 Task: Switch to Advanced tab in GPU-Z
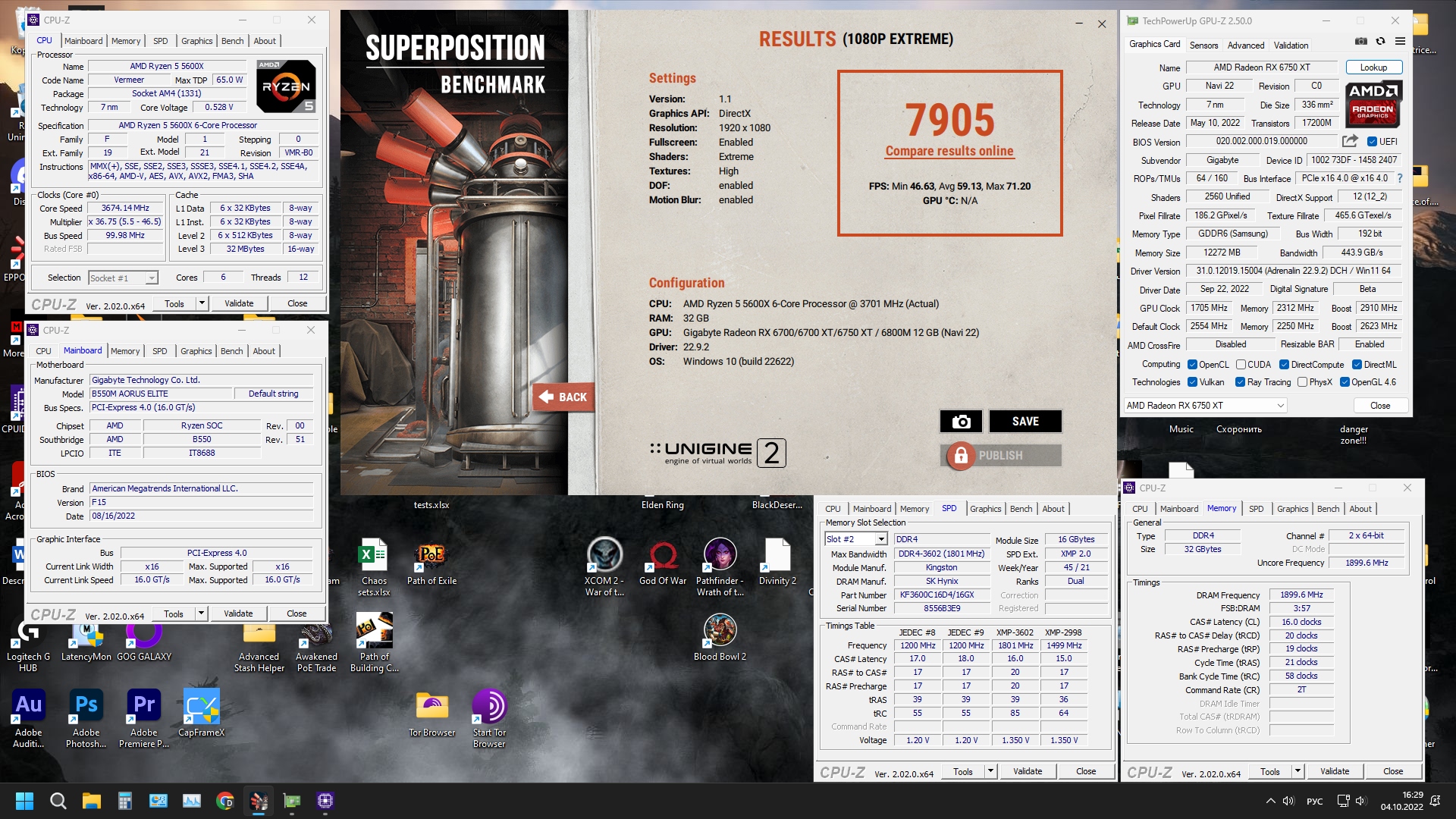[x=1246, y=45]
